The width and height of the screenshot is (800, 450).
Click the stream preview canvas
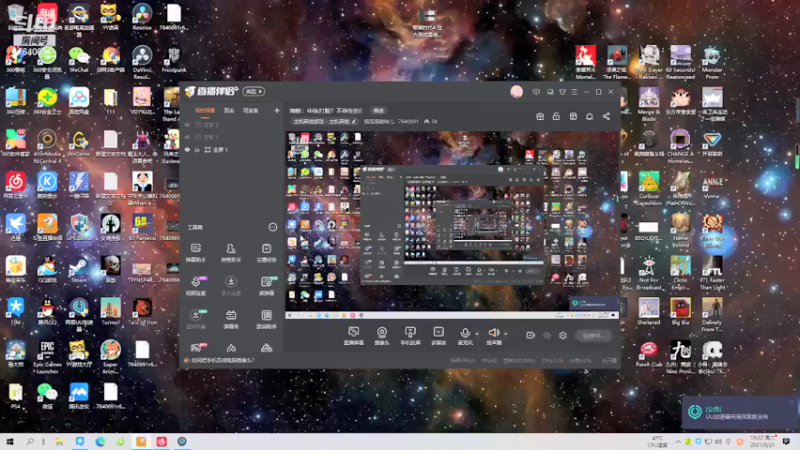[452, 225]
